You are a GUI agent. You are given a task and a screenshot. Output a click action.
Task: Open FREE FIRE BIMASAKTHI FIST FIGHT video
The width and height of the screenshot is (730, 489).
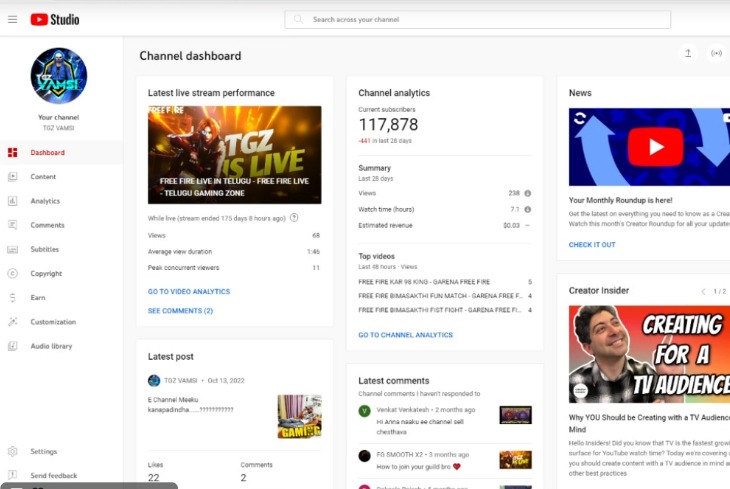(x=440, y=310)
